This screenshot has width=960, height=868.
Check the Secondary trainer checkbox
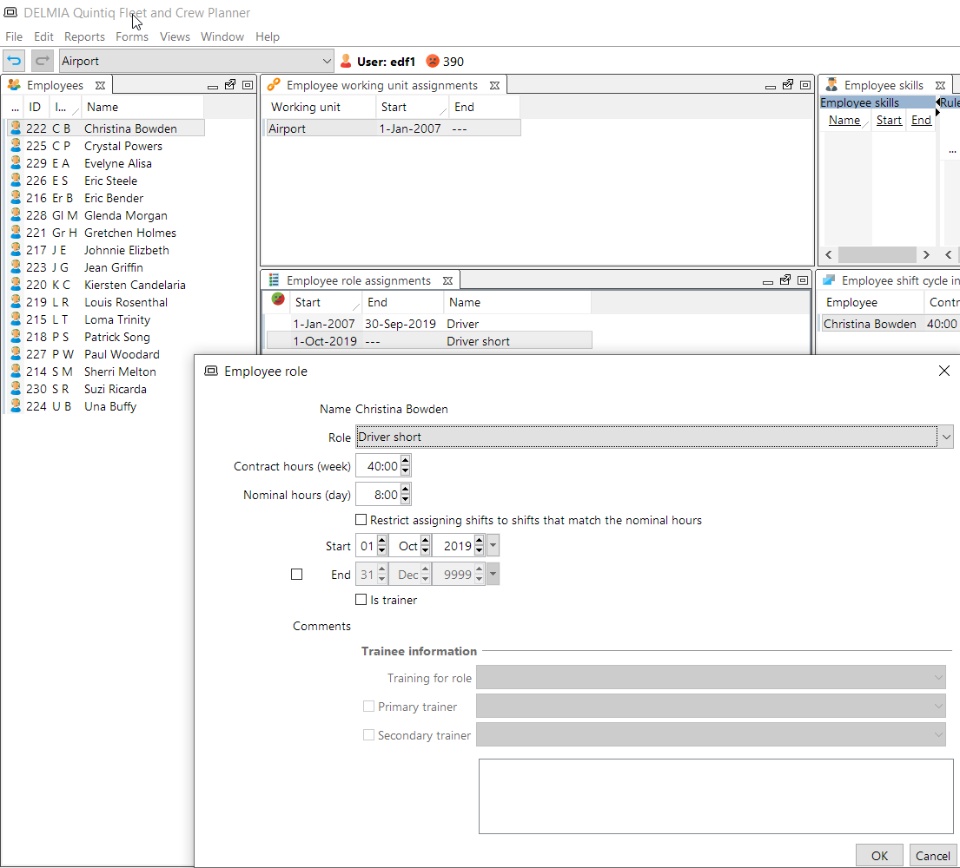click(369, 735)
